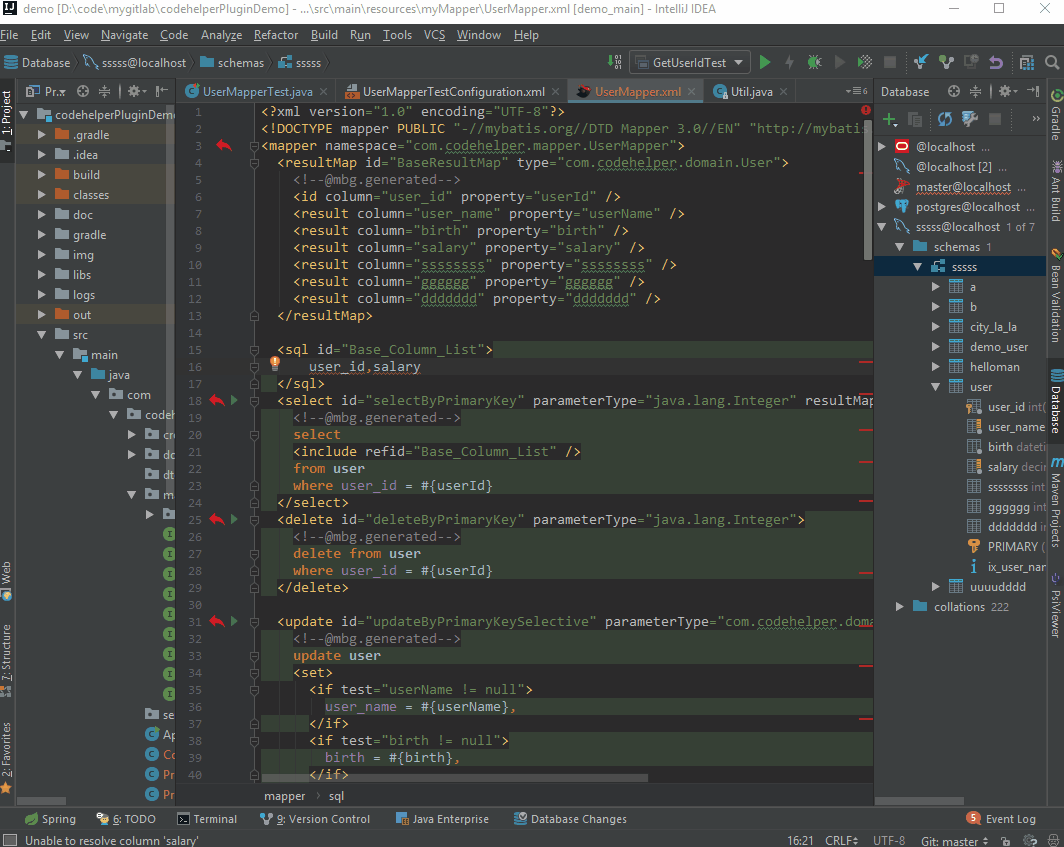Image resolution: width=1064 pixels, height=847 pixels.
Task: Collapse the src folder in project tree
Action: point(43,335)
